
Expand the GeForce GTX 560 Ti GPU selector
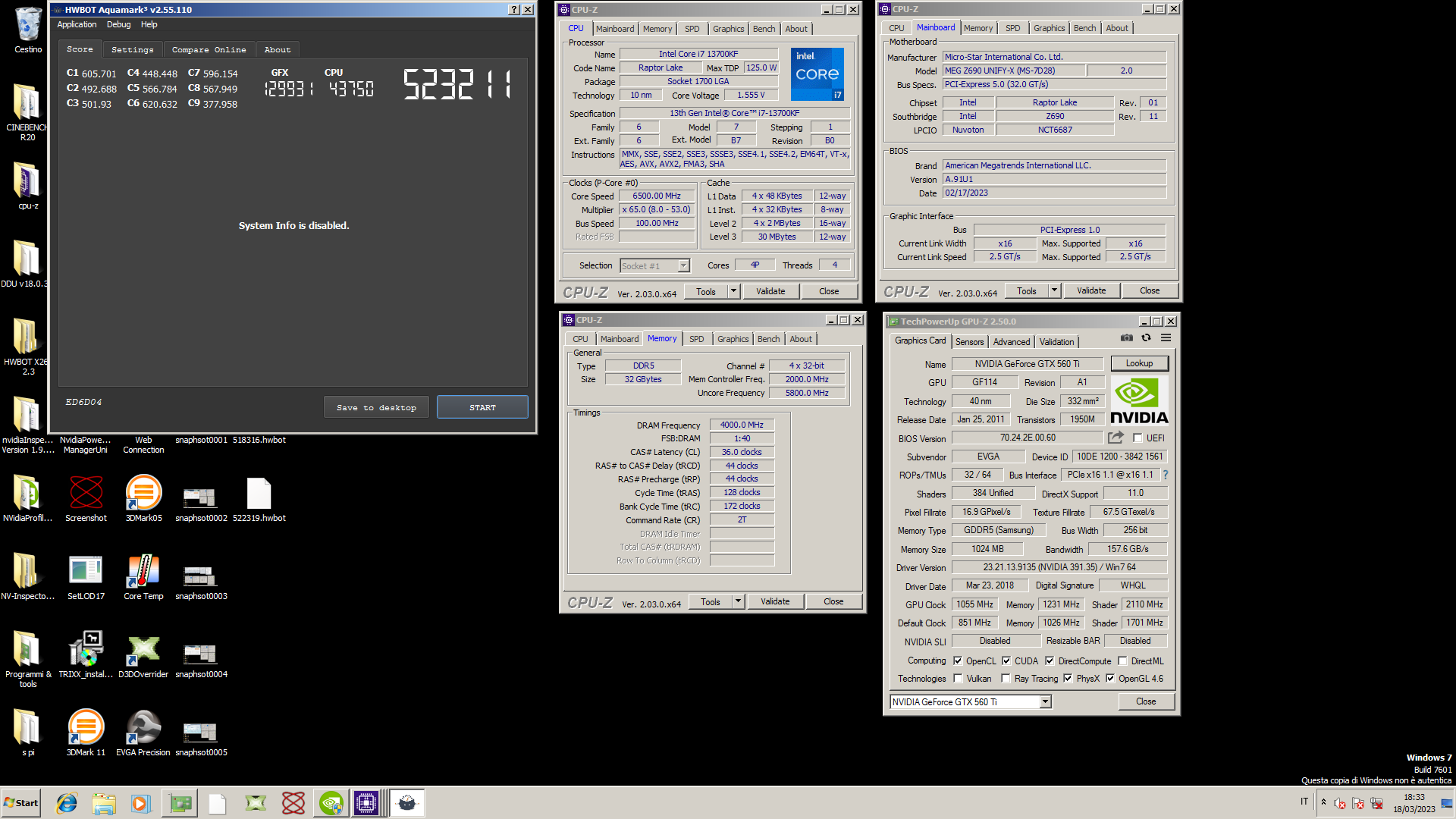pos(1045,701)
